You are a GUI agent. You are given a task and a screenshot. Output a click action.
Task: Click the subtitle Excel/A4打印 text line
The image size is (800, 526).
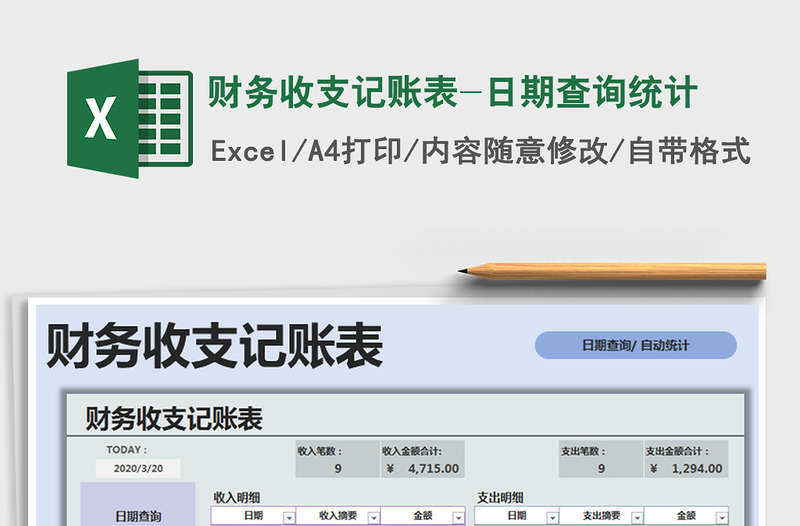[x=480, y=151]
